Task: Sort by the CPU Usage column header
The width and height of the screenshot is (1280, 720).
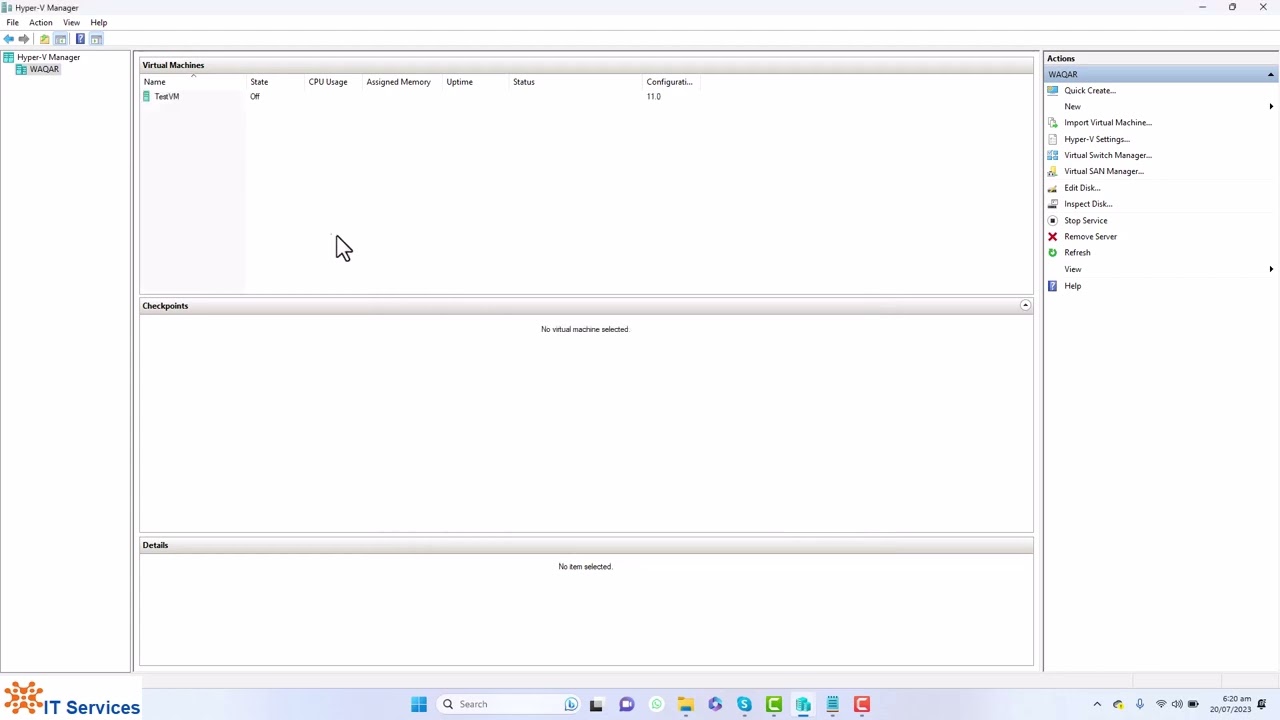Action: (x=334, y=82)
